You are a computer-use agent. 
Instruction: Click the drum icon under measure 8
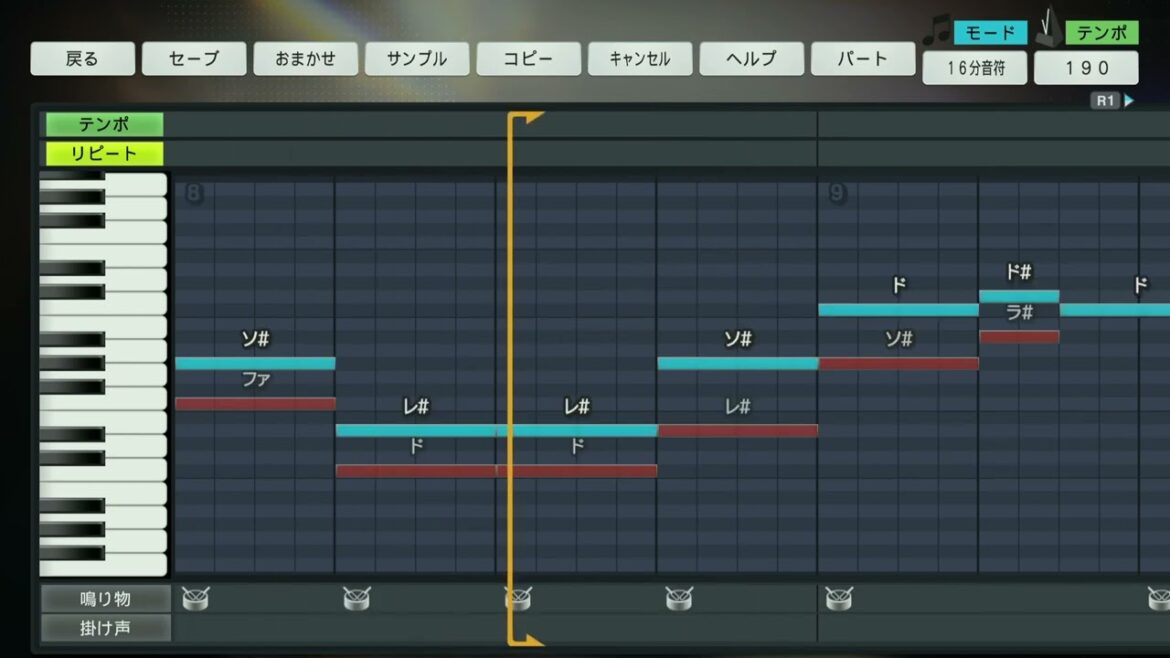(x=197, y=598)
